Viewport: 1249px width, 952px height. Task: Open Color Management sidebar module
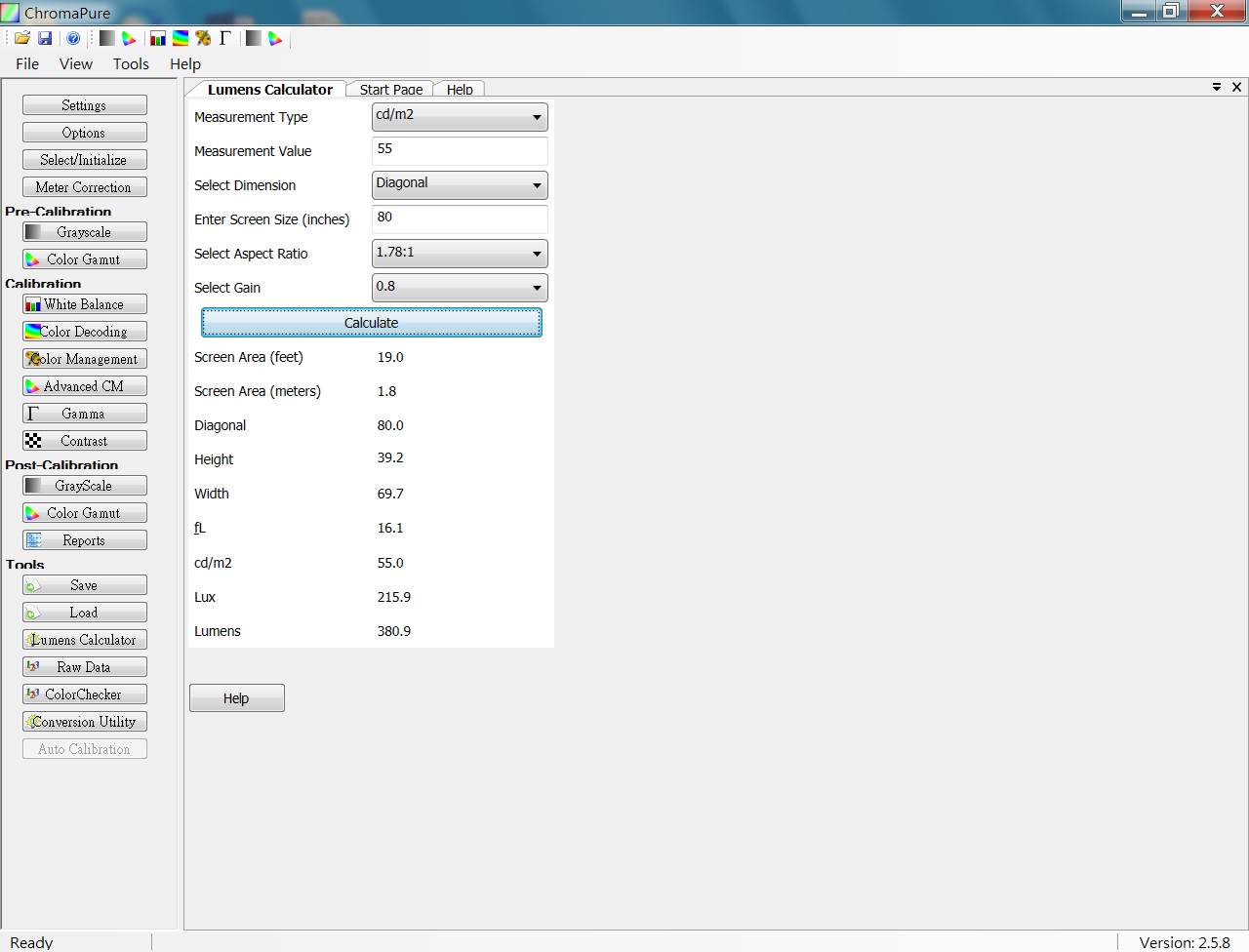click(85, 359)
